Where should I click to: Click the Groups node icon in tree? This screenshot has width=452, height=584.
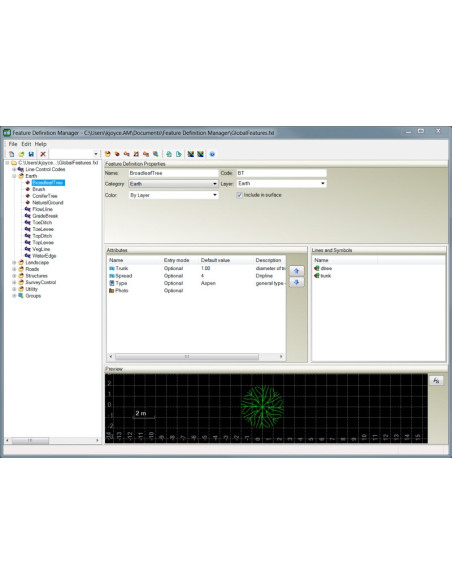(x=21, y=296)
